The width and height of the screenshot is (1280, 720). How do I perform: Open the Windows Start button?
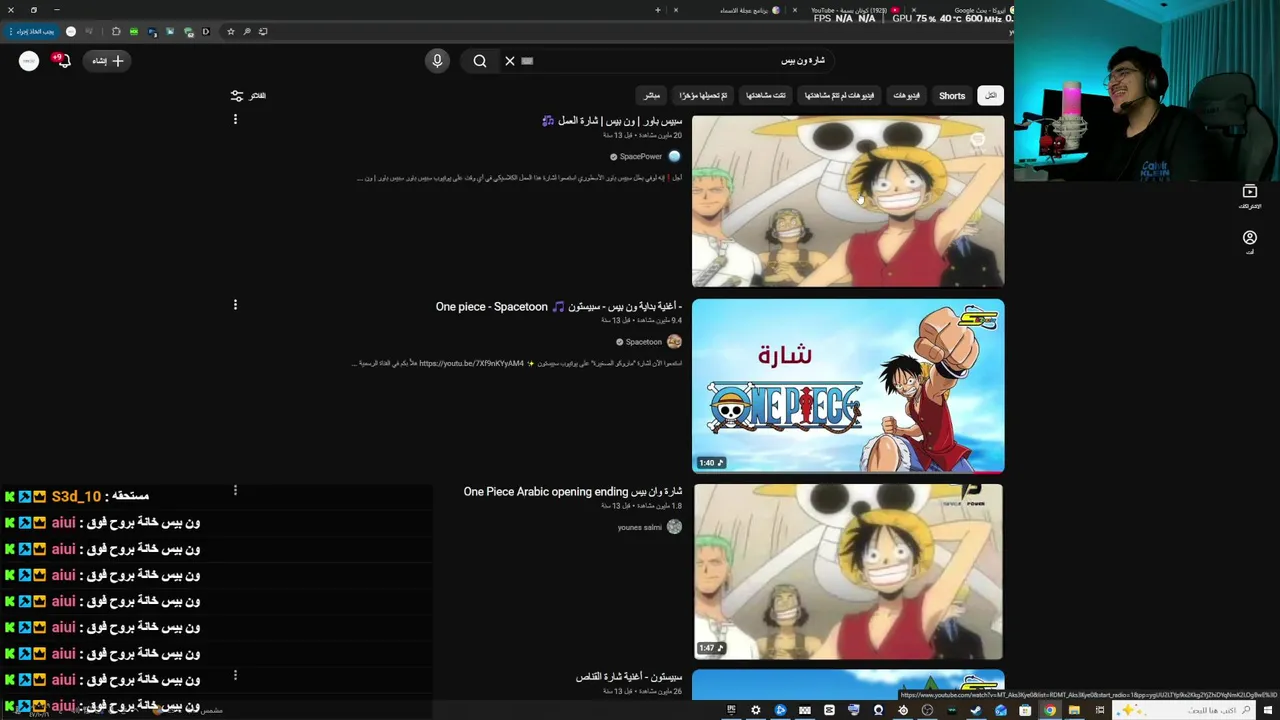tap(1270, 710)
